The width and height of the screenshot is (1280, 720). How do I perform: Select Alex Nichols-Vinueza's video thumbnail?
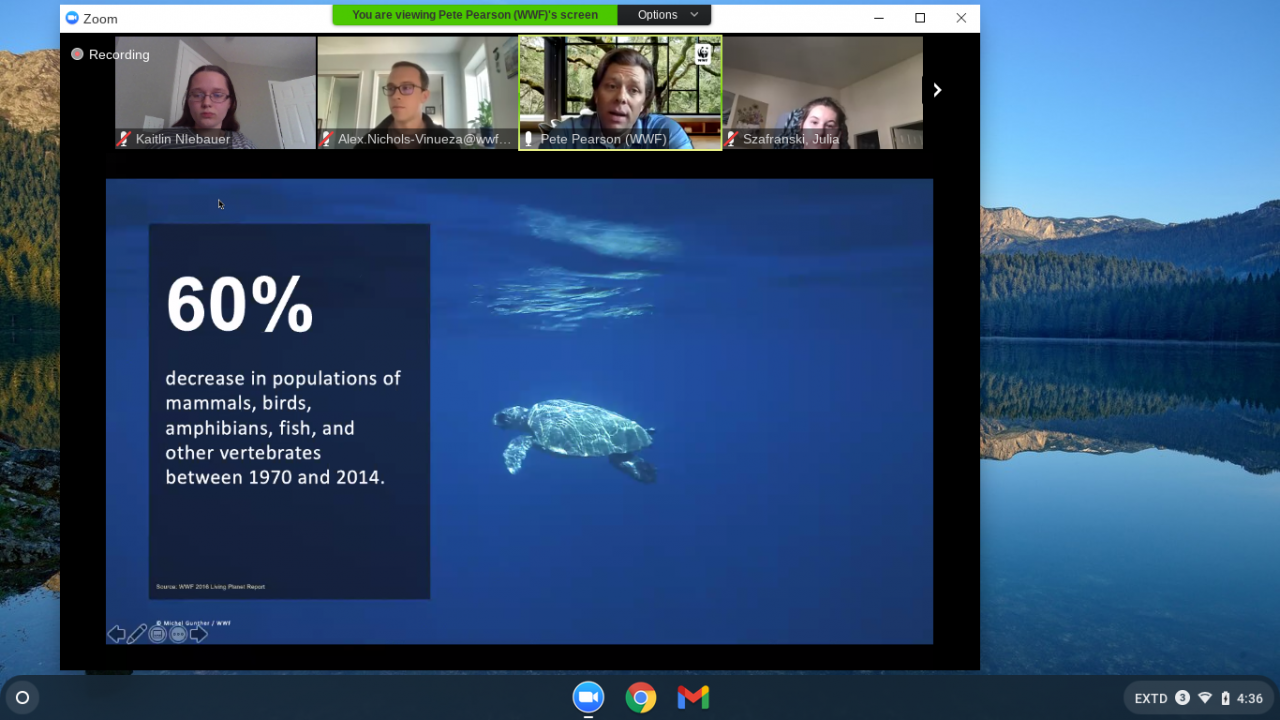click(418, 93)
